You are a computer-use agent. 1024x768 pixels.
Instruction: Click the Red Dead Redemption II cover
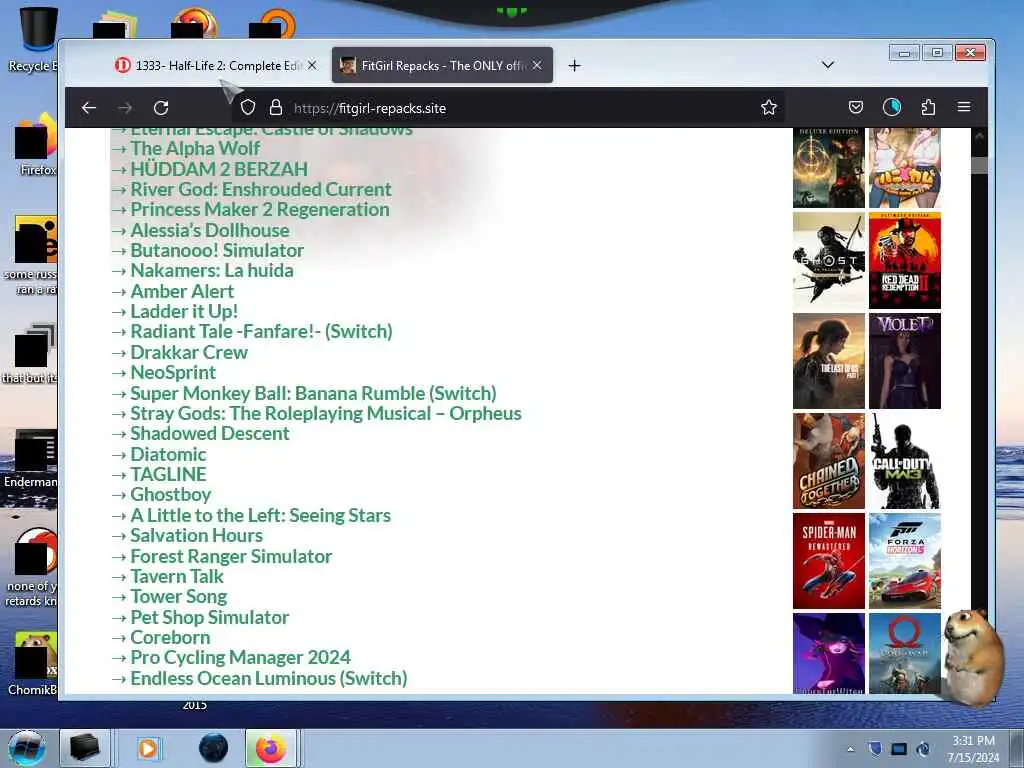coord(904,261)
